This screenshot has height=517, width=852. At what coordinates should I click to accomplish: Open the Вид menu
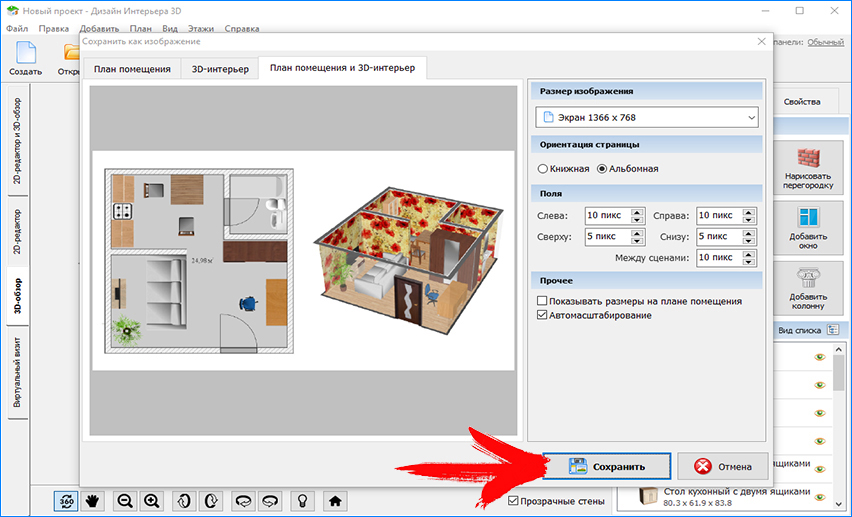(170, 28)
